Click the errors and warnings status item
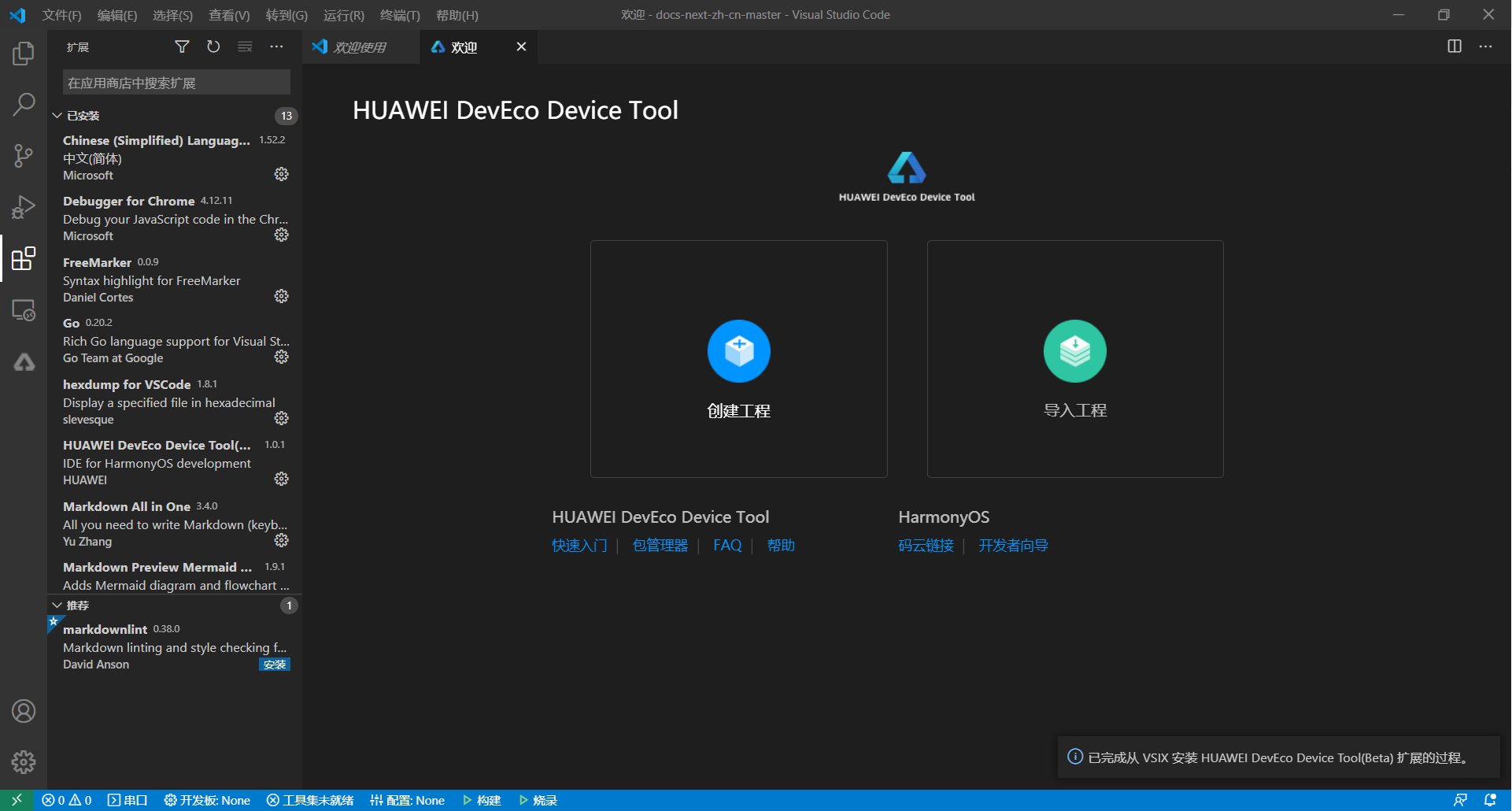This screenshot has height=811, width=1512. [66, 800]
